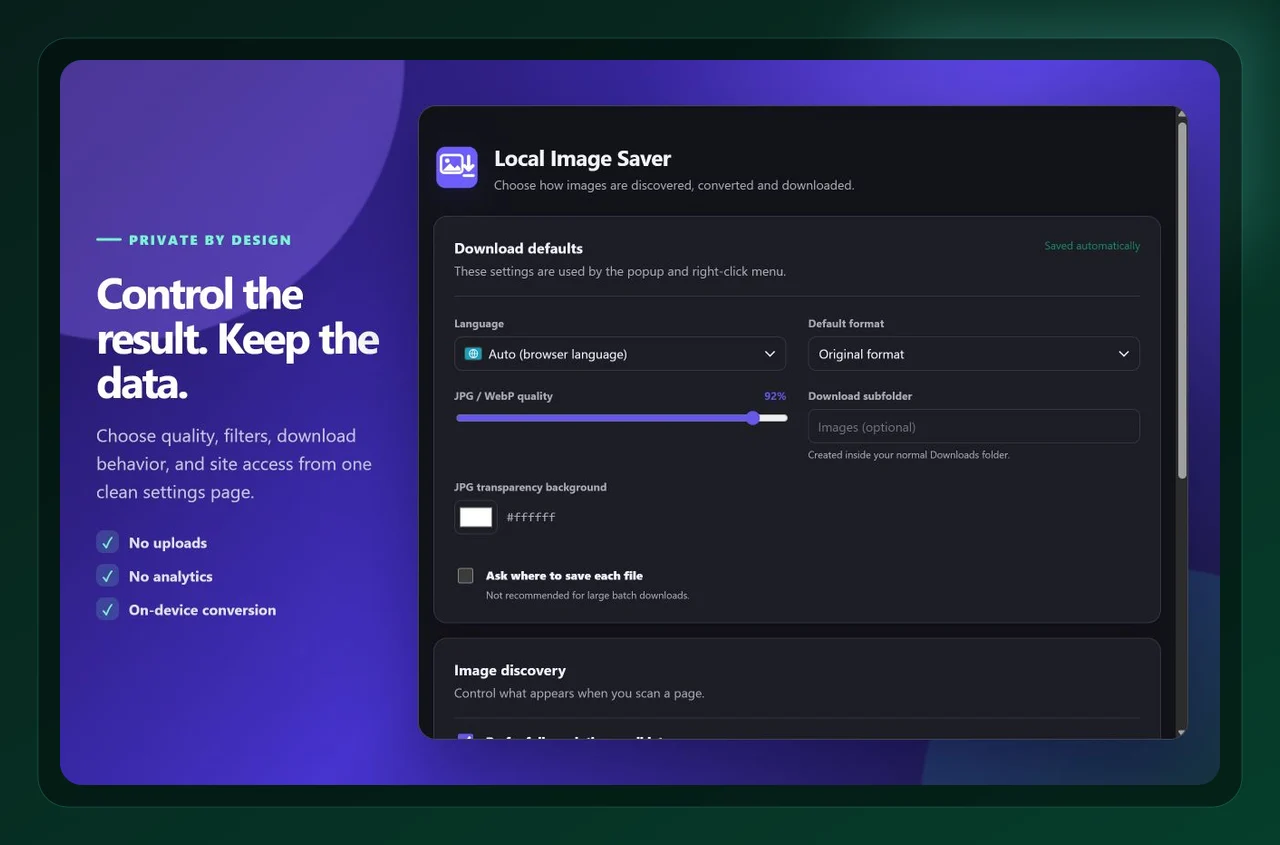Click the Download defaults heading

point(518,248)
